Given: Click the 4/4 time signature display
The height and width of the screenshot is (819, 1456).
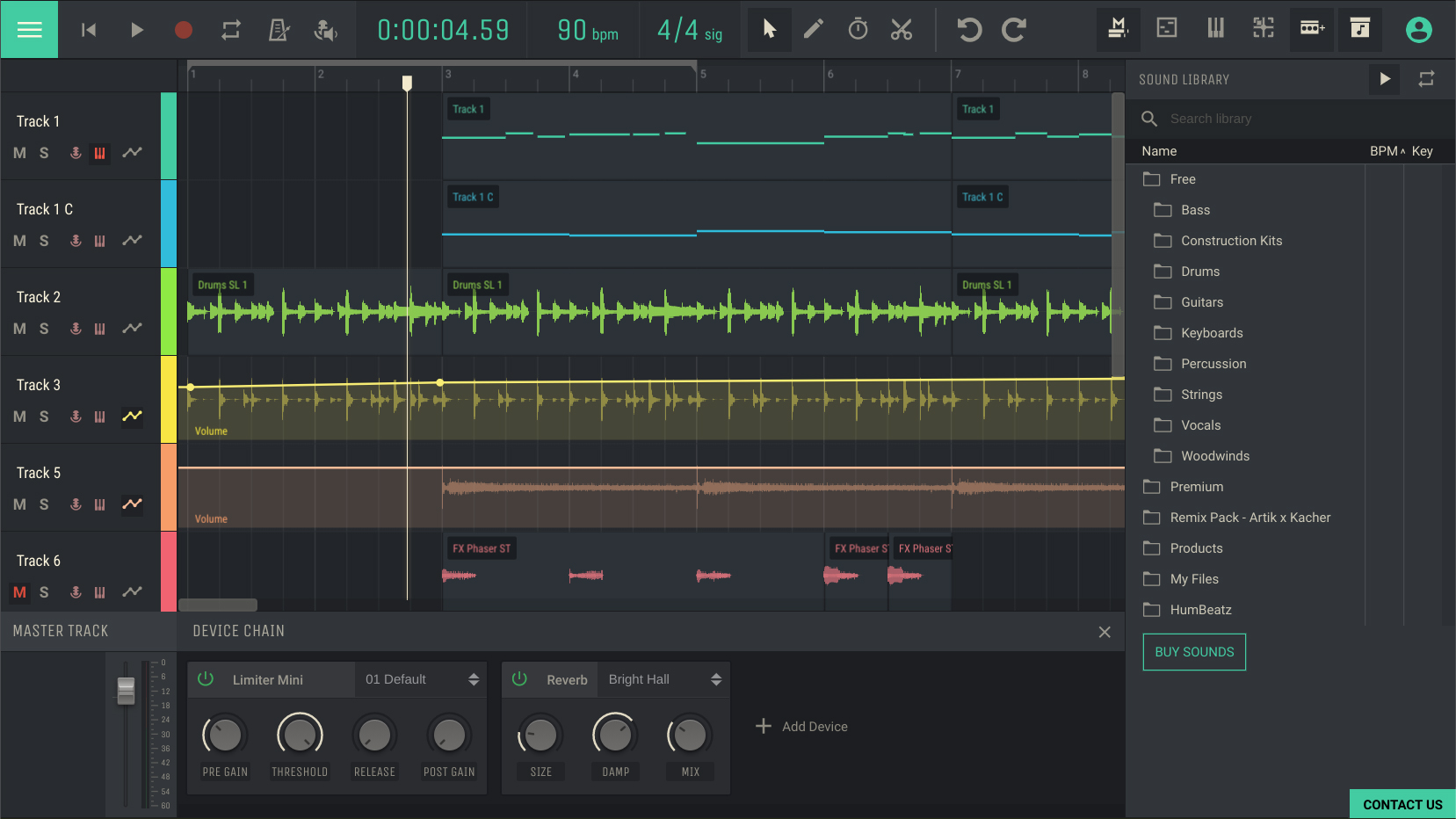Looking at the screenshot, I should [690, 30].
